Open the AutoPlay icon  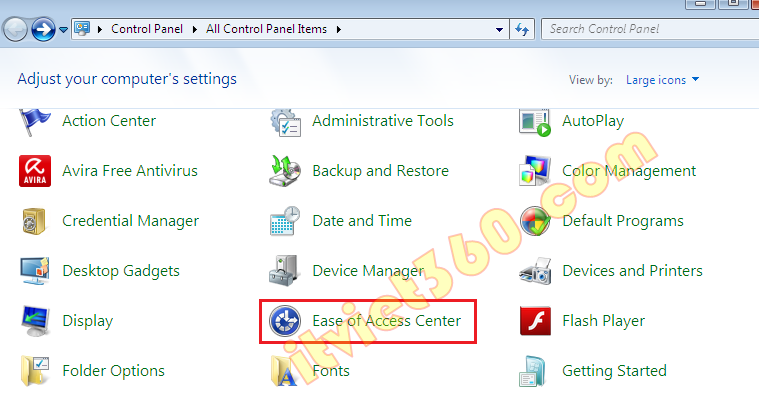(535, 122)
